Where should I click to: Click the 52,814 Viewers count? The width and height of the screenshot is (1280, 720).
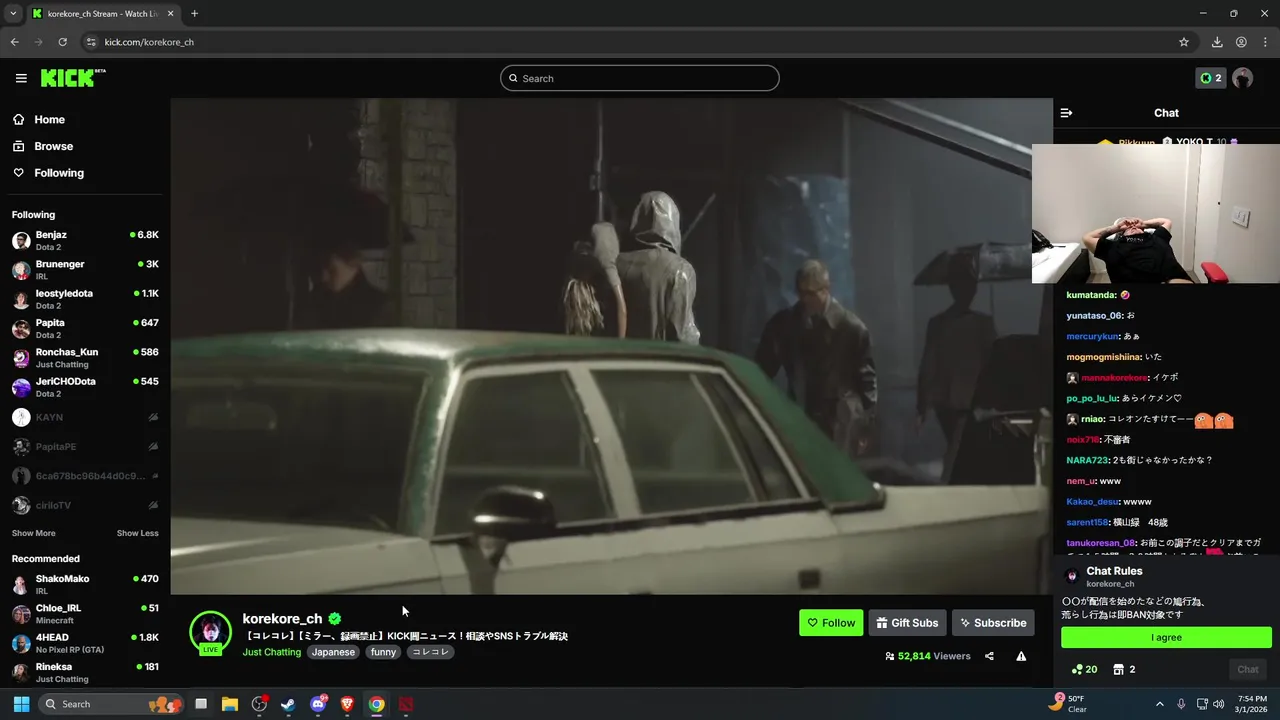[x=928, y=656]
